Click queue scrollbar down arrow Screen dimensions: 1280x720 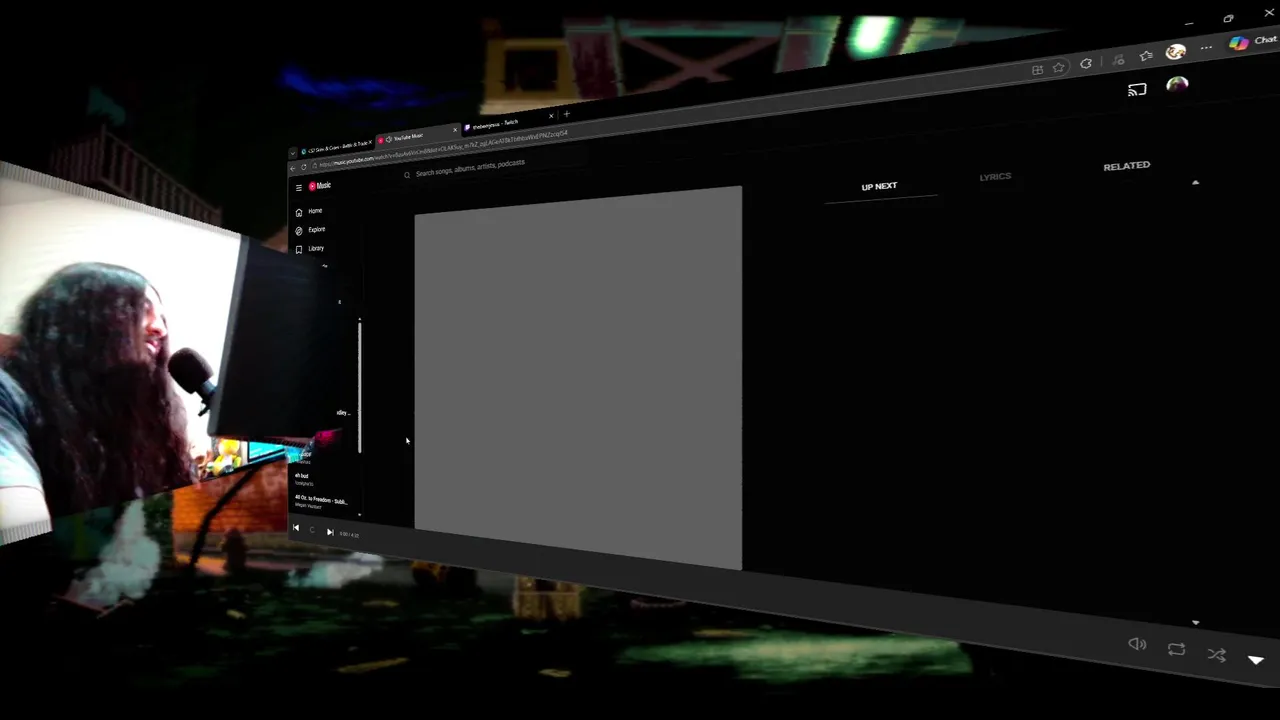coord(1195,623)
